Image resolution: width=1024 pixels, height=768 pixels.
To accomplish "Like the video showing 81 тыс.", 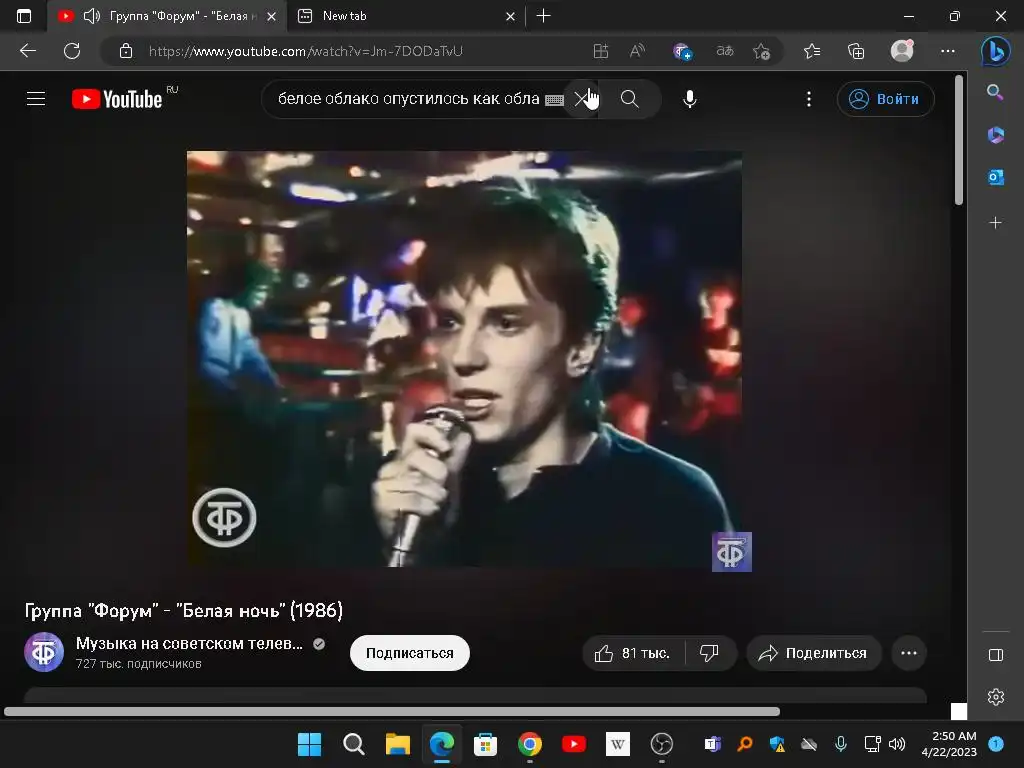I will click(632, 653).
